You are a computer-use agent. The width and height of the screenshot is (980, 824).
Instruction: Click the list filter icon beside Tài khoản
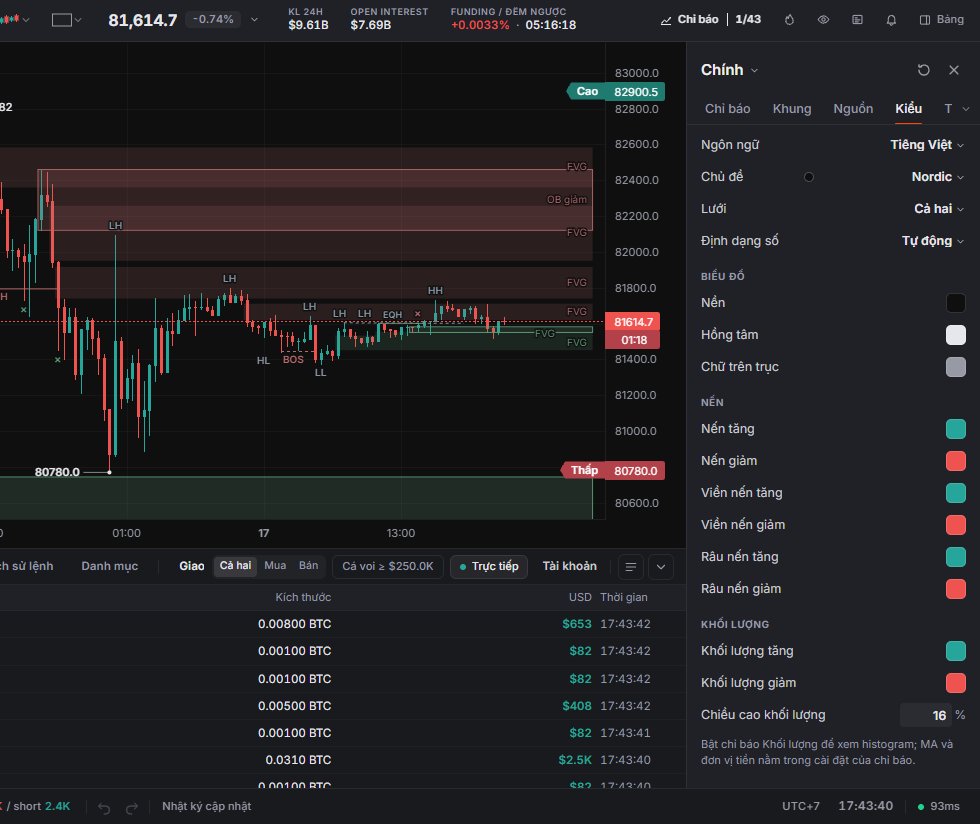click(631, 566)
